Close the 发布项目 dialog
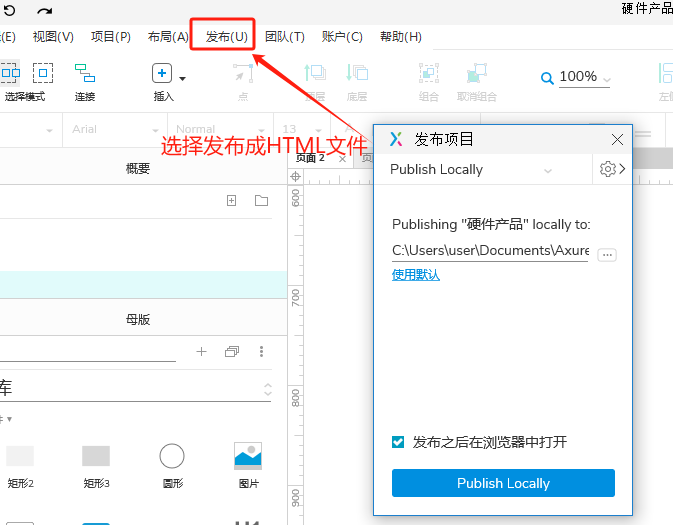Image resolution: width=673 pixels, height=525 pixels. point(617,140)
